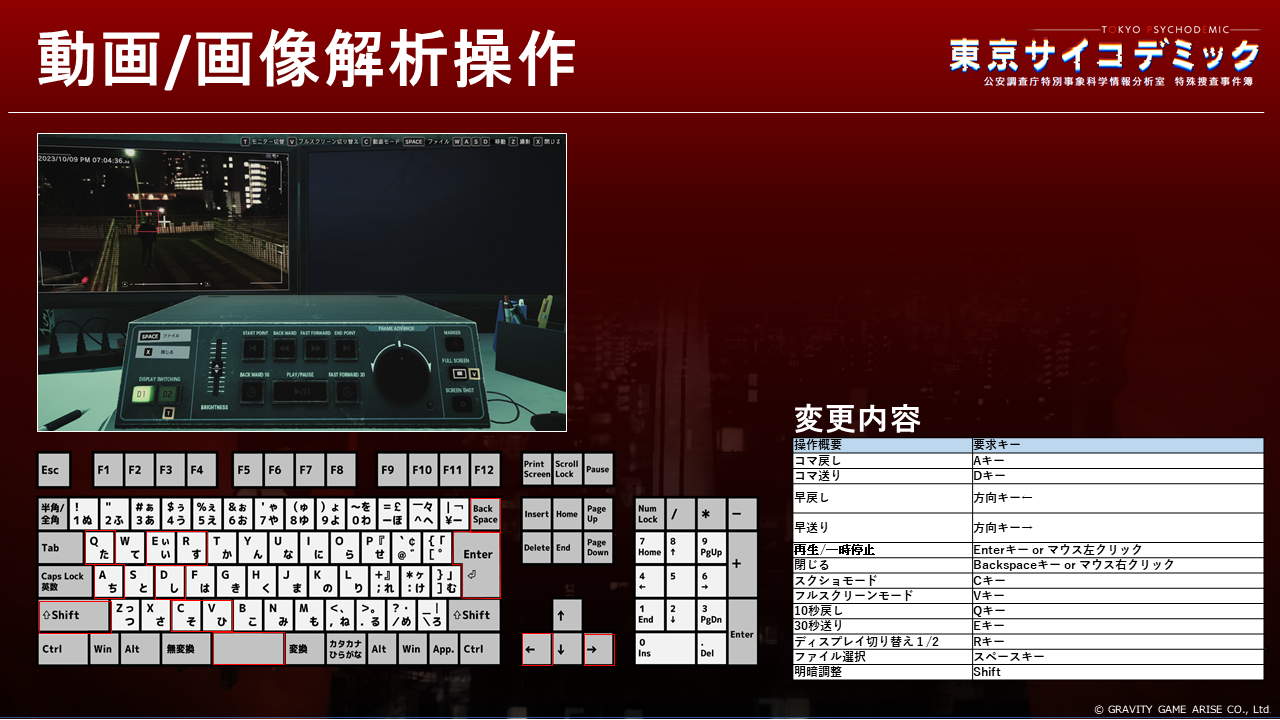Click the F5 key
Viewport: 1280px width, 720px height.
(x=247, y=470)
